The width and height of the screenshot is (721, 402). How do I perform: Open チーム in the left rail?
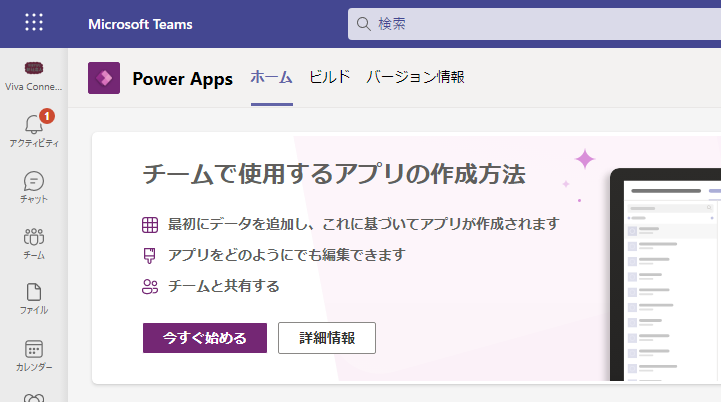click(x=34, y=244)
